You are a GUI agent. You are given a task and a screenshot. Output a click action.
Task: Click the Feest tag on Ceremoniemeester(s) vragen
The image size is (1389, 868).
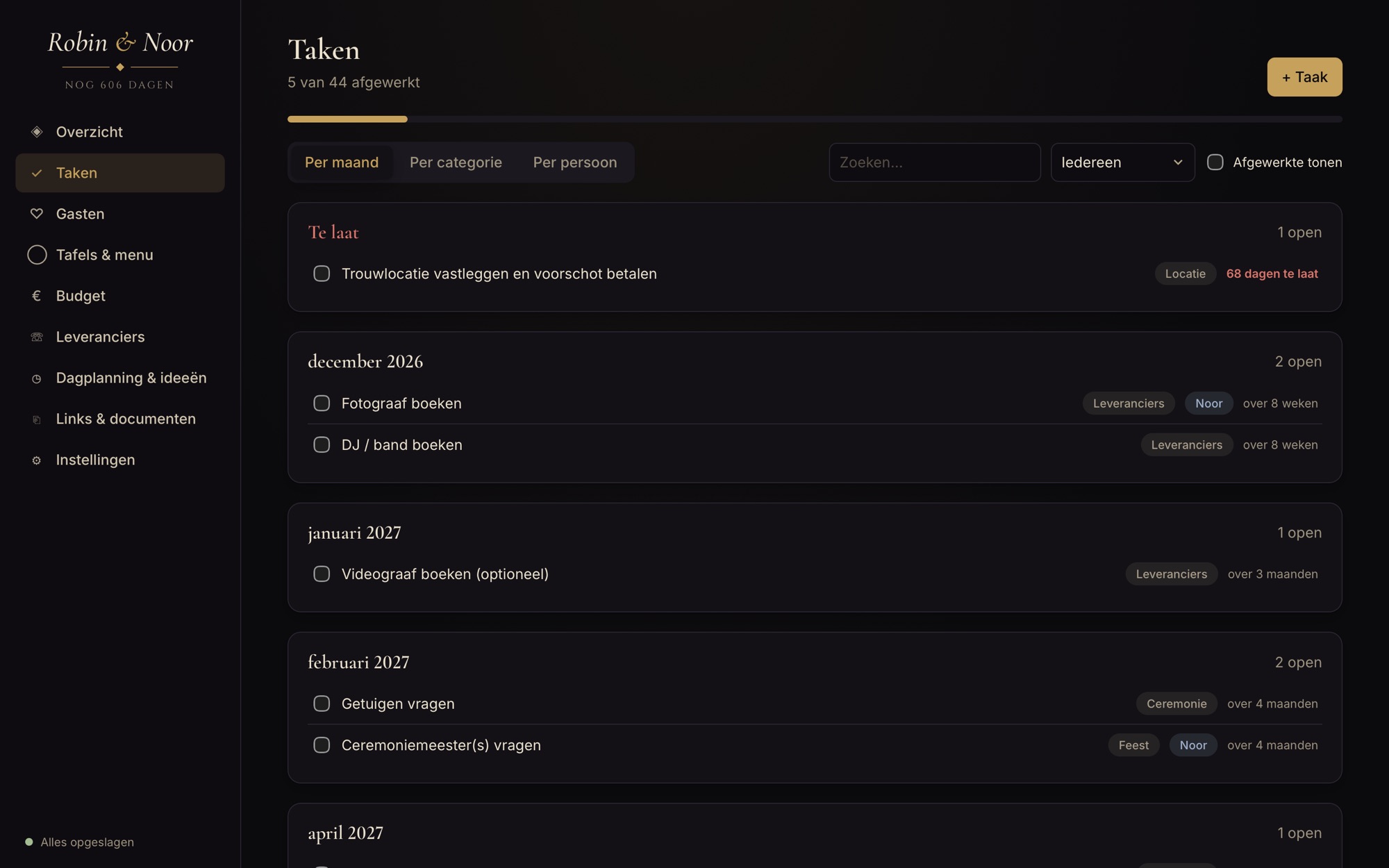(x=1133, y=745)
